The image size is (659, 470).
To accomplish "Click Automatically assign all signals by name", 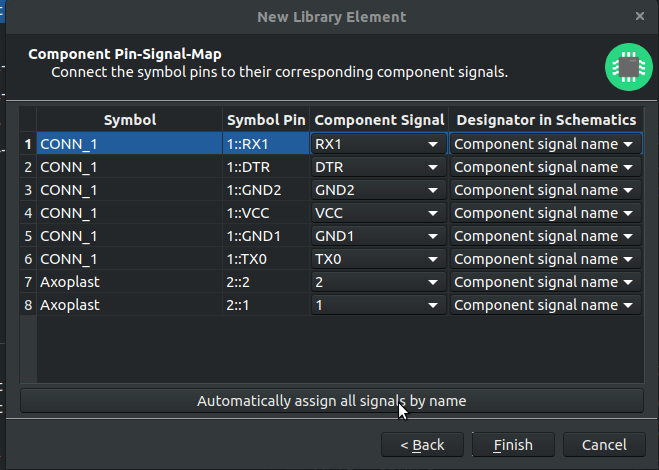I will tap(332, 401).
